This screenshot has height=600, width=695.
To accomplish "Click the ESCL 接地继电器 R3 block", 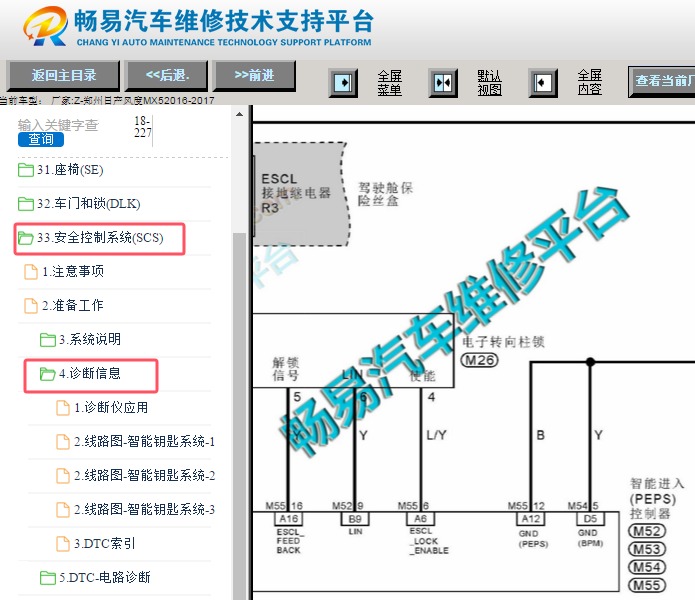I will tap(301, 194).
